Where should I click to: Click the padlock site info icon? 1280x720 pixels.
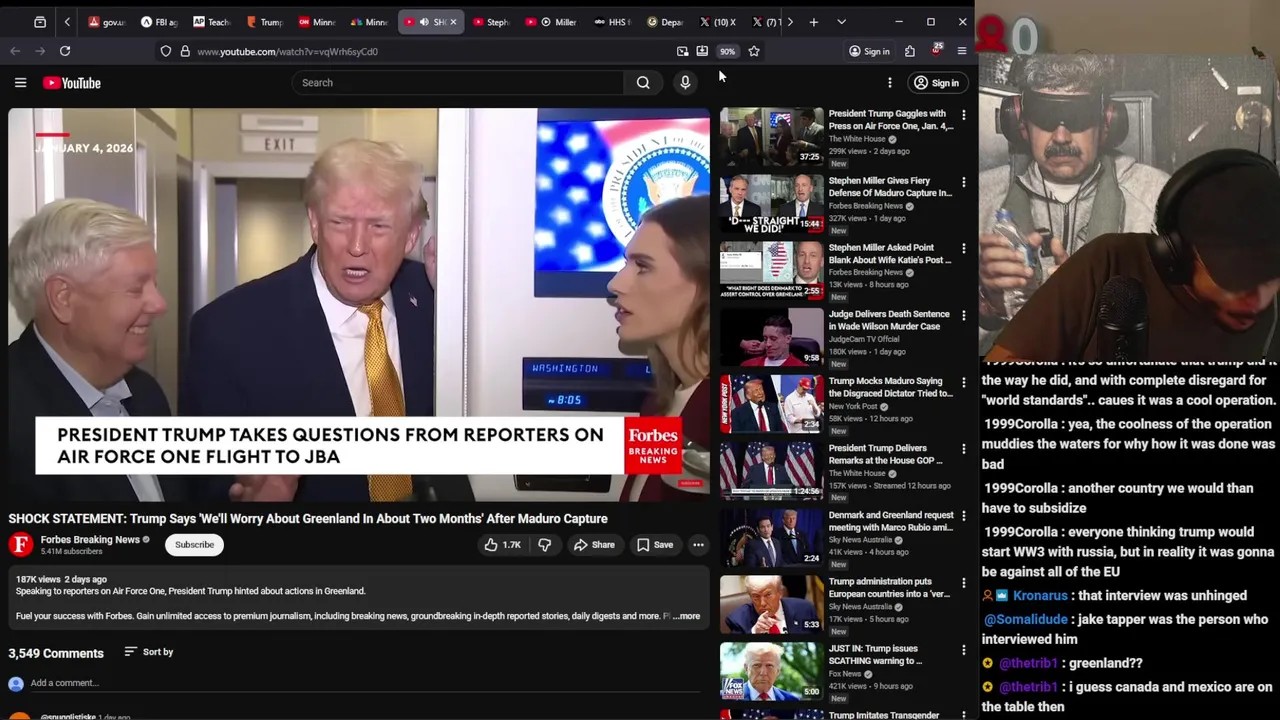click(185, 51)
